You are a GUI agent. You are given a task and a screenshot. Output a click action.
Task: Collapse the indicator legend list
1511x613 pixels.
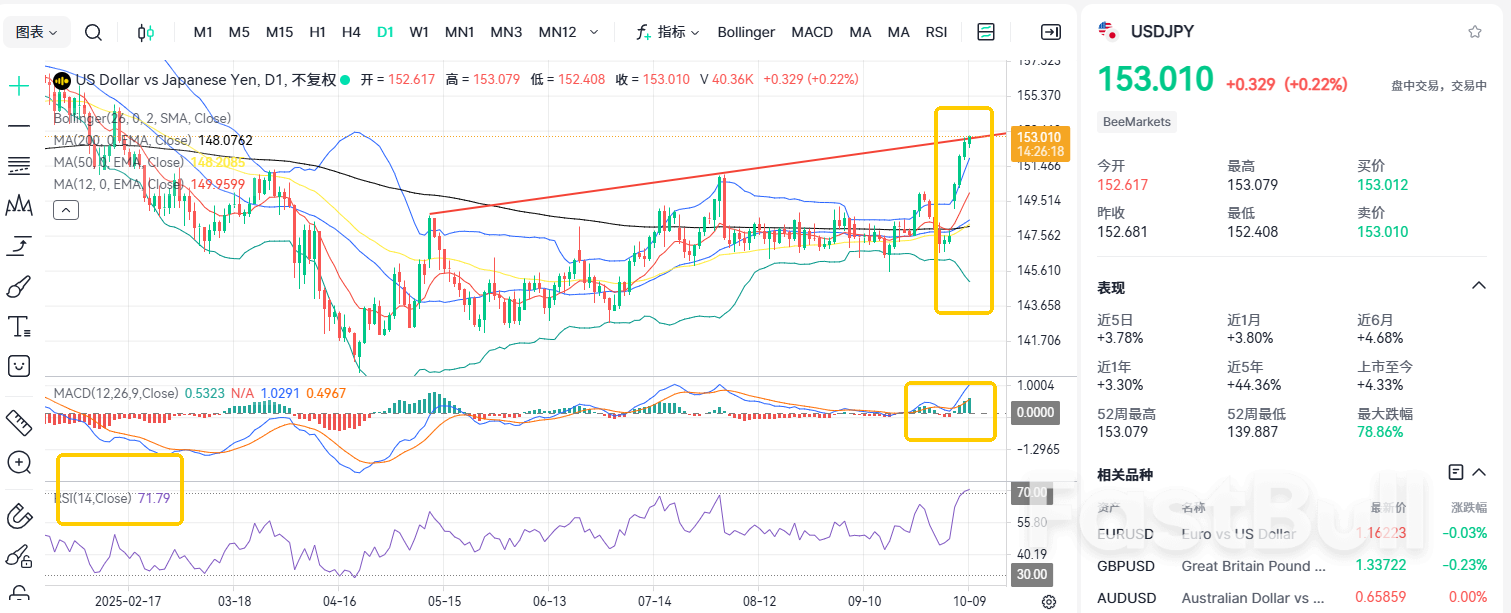click(x=66, y=210)
